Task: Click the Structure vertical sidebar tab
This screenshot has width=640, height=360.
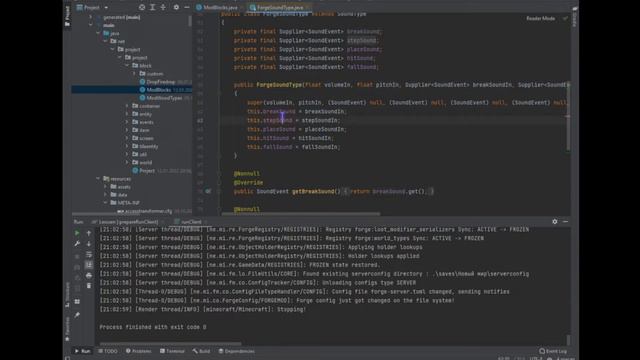Action: (67, 296)
